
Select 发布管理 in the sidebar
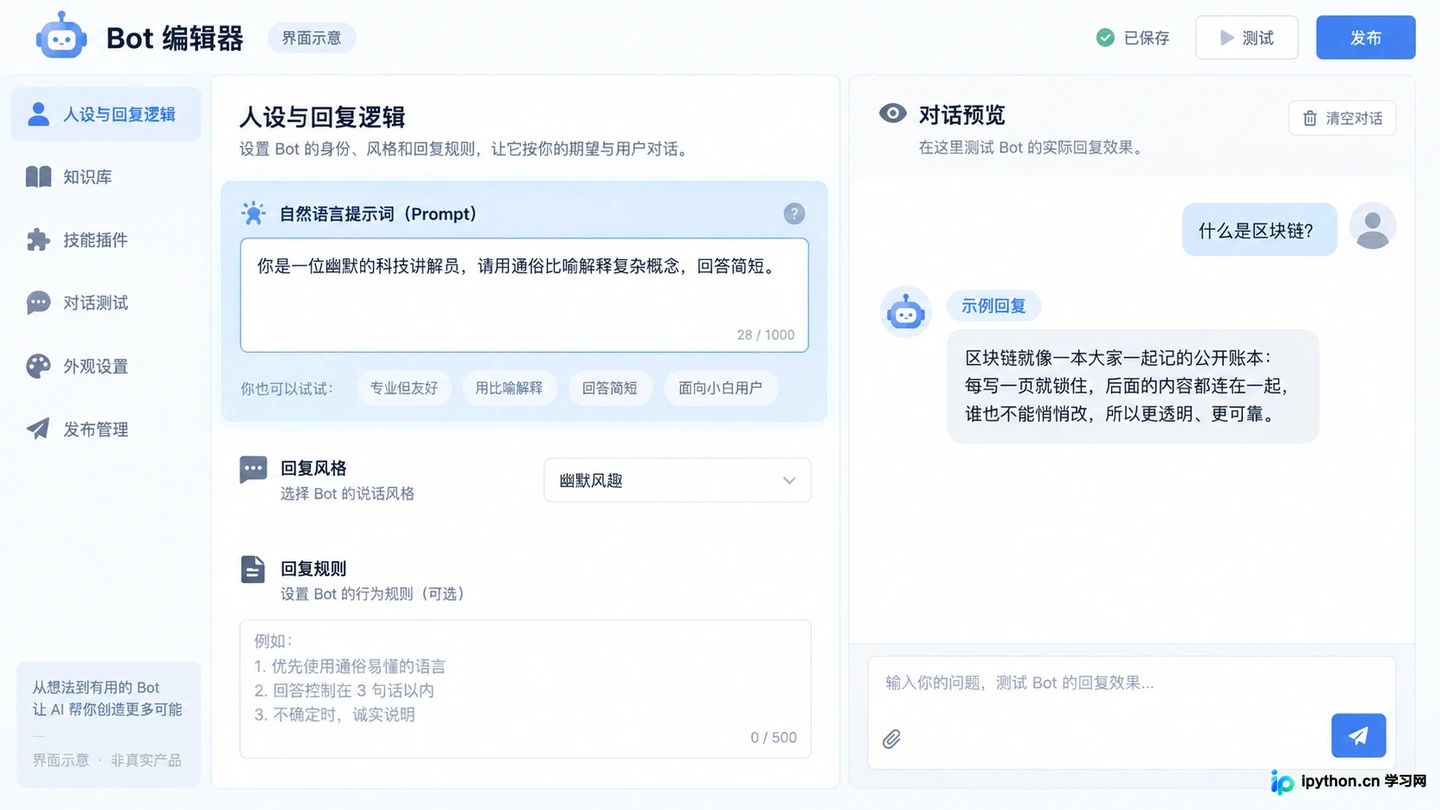pos(106,429)
